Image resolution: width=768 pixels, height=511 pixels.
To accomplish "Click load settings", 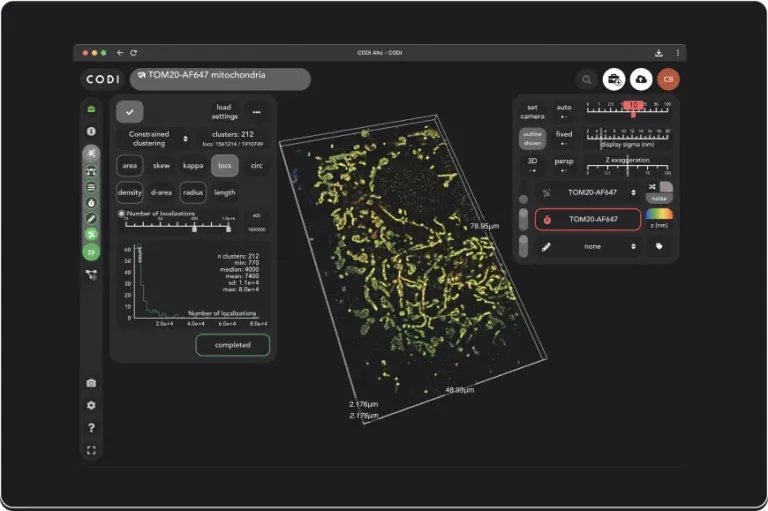I will click(x=224, y=112).
